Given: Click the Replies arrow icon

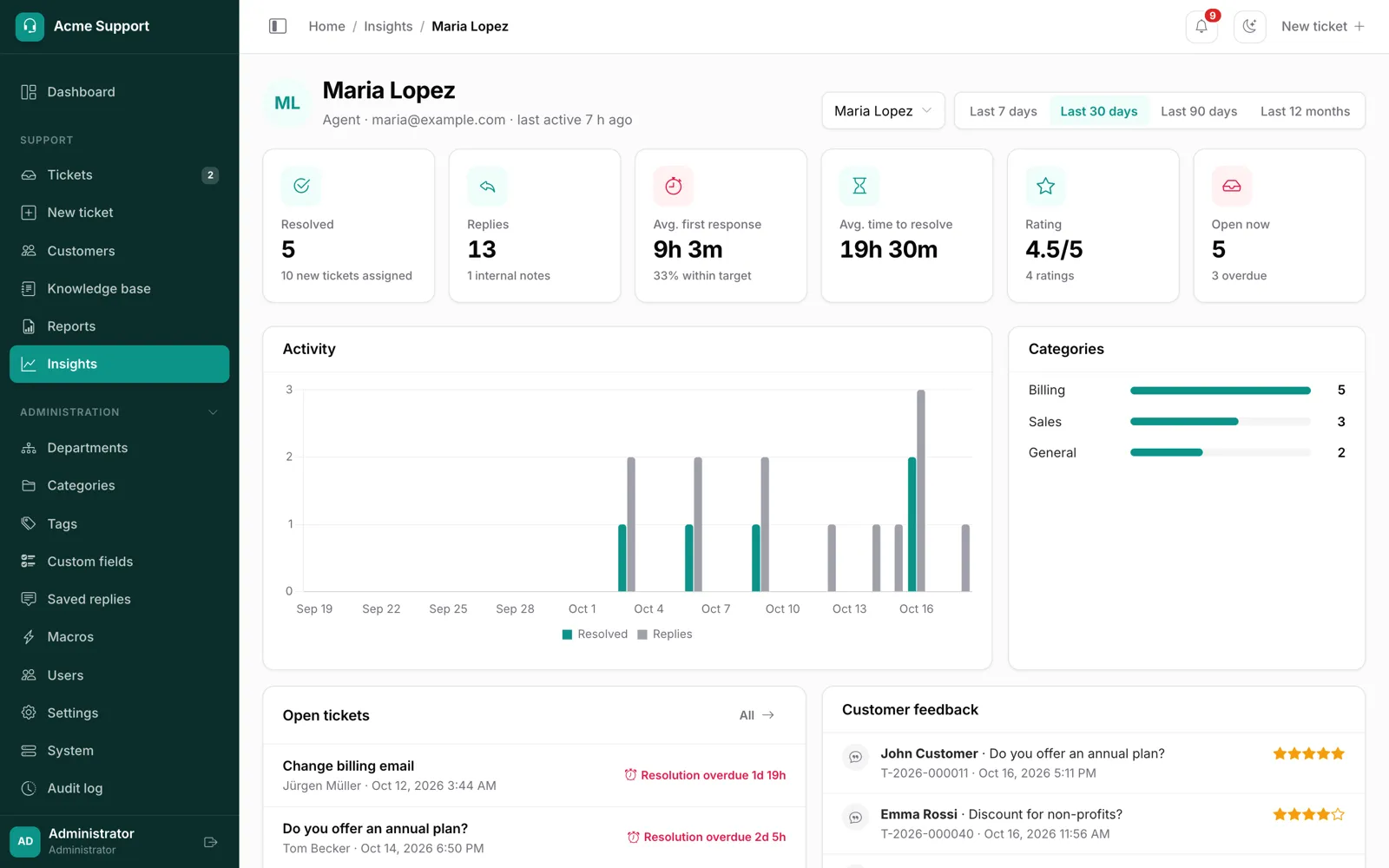Looking at the screenshot, I should [487, 186].
